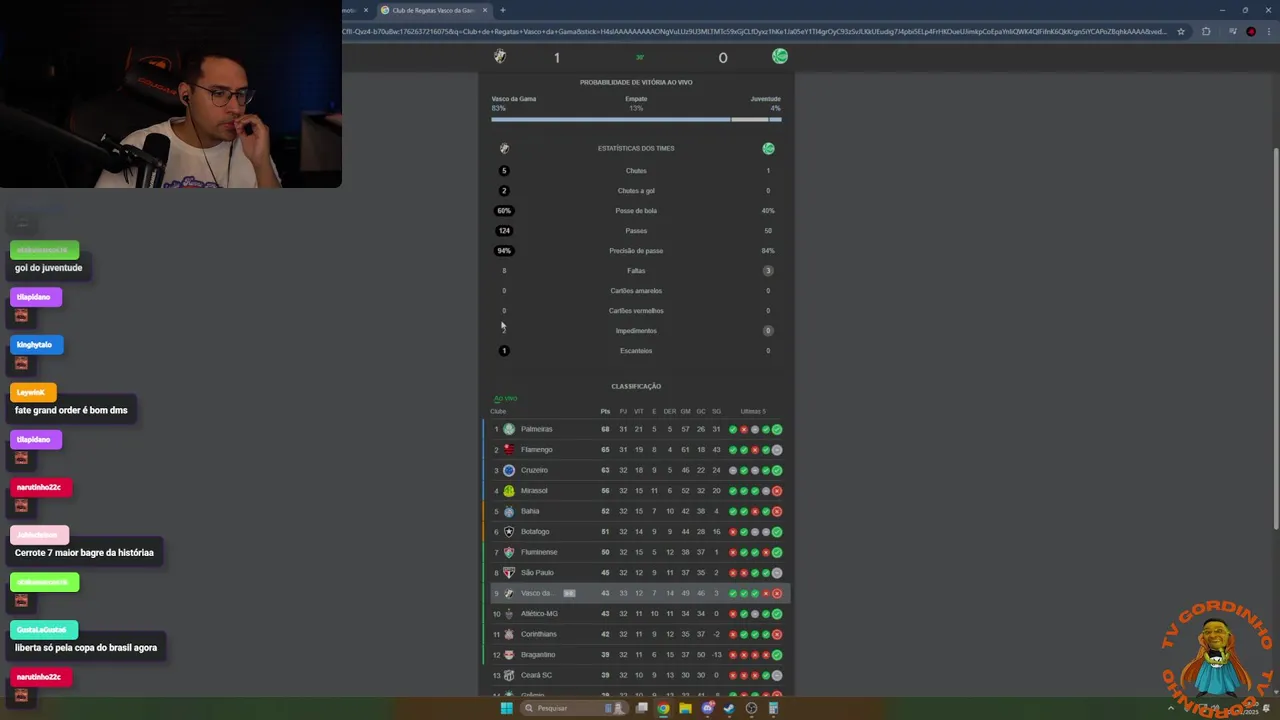Click the Juventude green crest beside the score
1280x720 pixels.
click(x=780, y=56)
